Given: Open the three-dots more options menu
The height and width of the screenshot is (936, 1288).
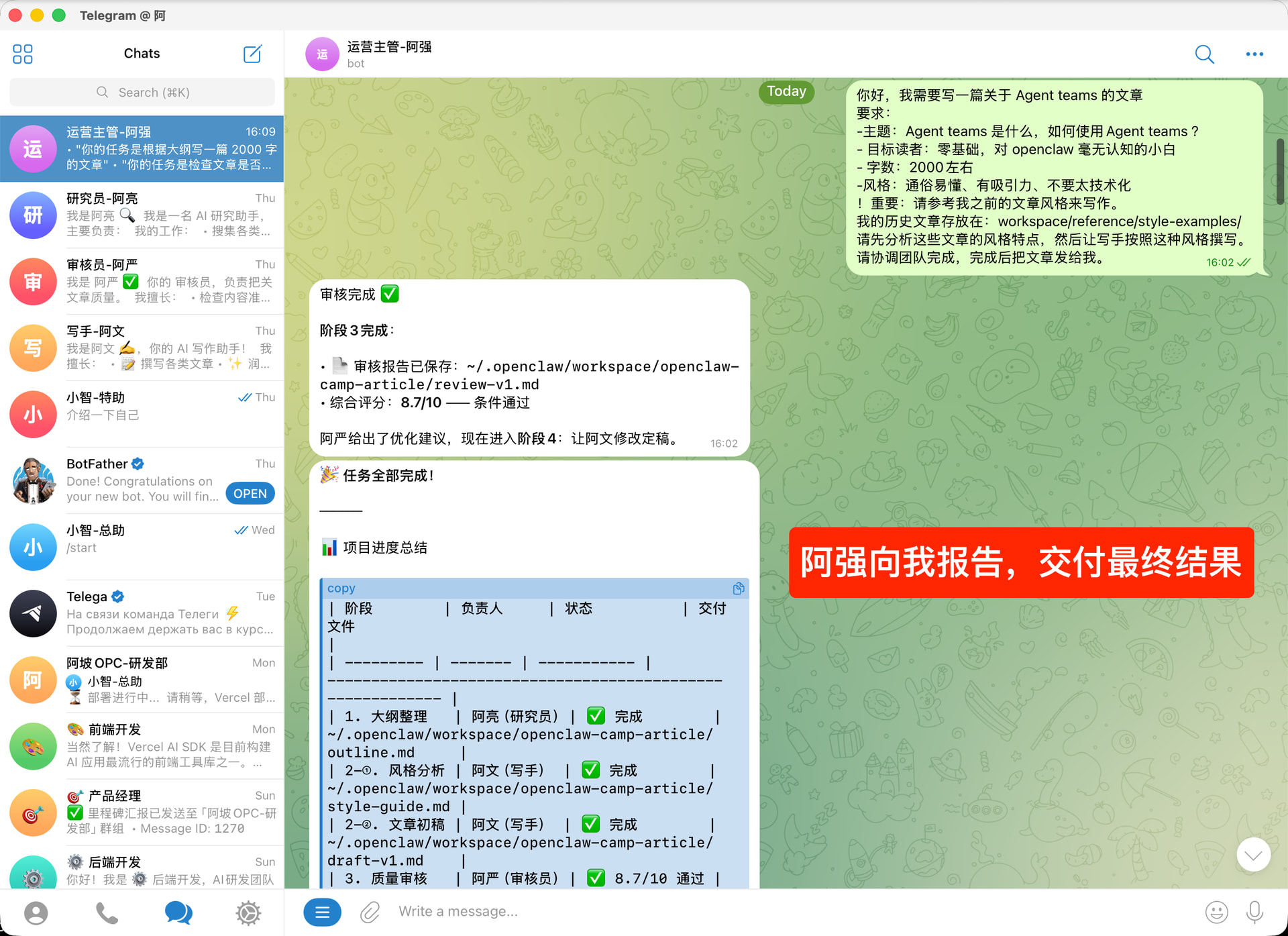Looking at the screenshot, I should tap(1254, 54).
